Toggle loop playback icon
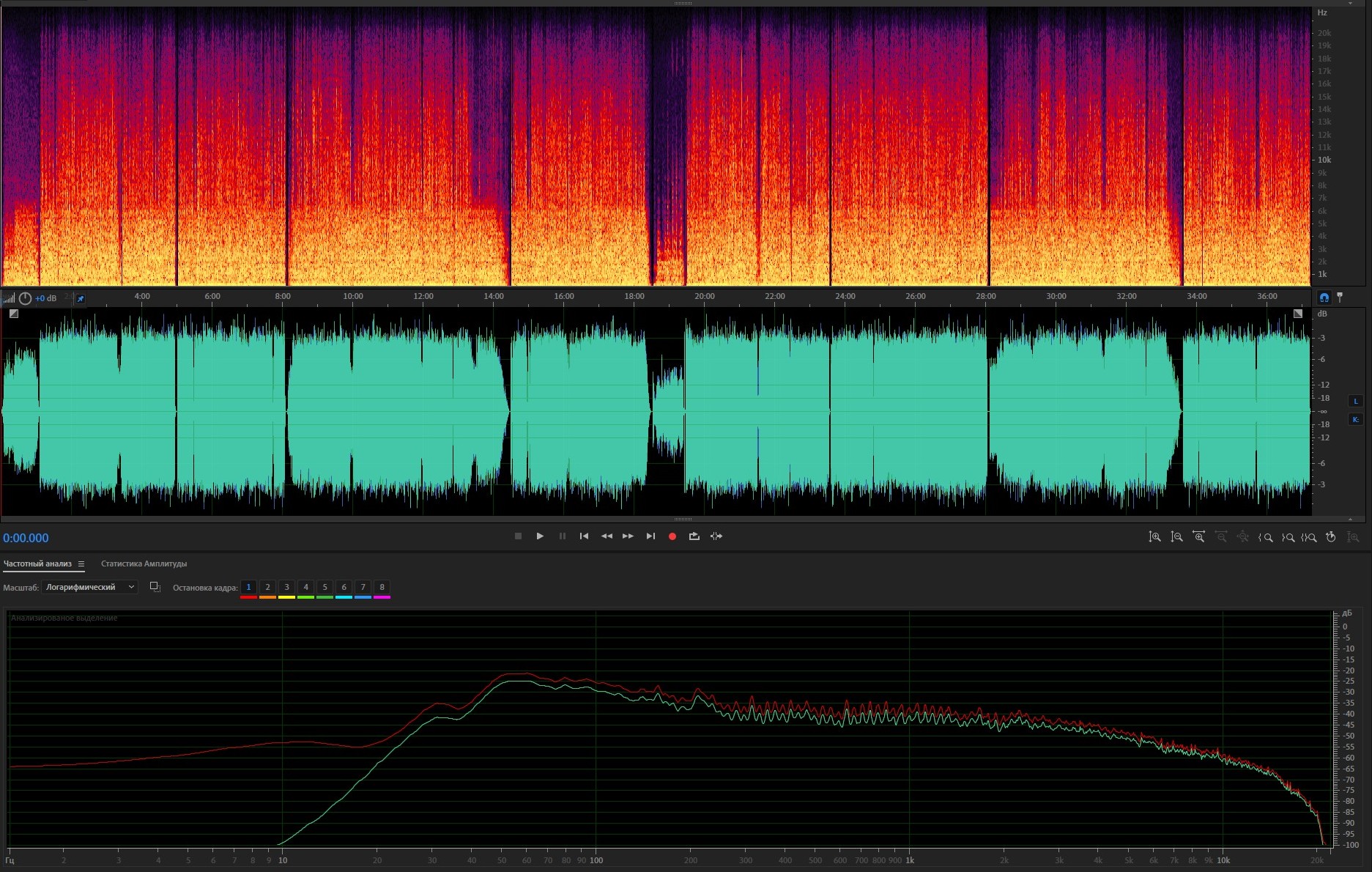This screenshot has height=872, width=1372. point(694,536)
